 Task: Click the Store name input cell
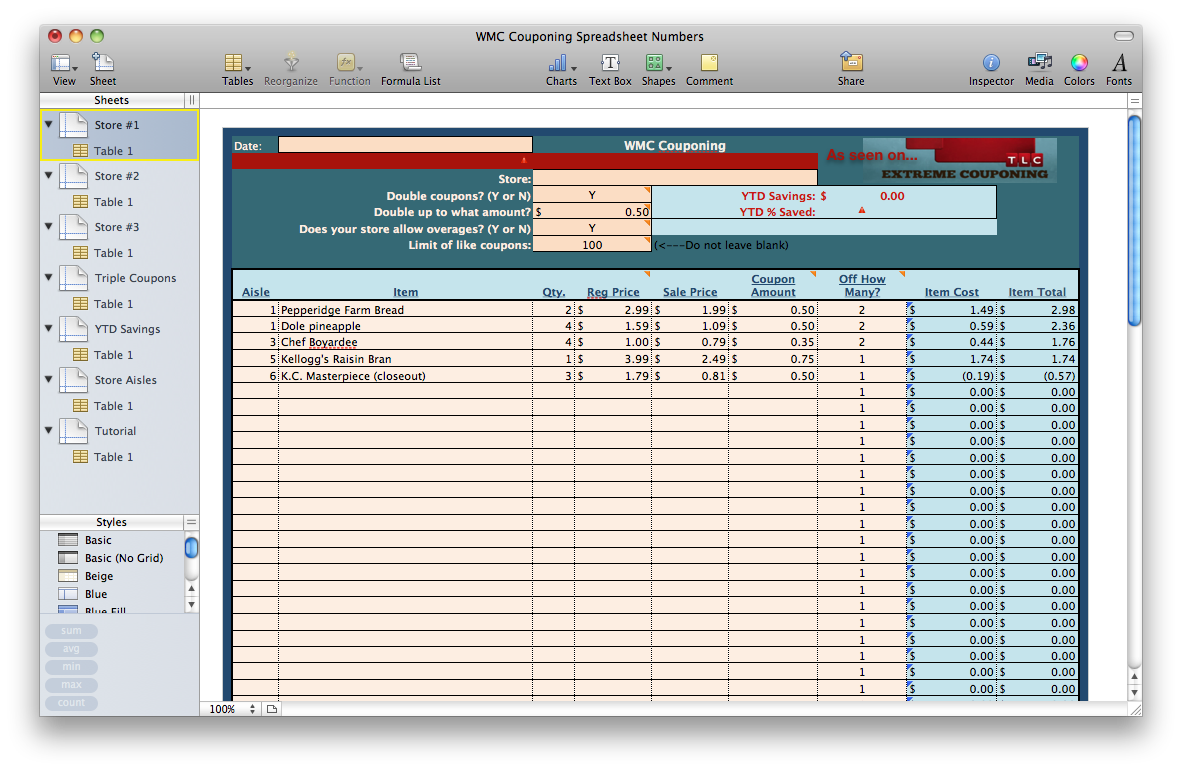[x=675, y=179]
